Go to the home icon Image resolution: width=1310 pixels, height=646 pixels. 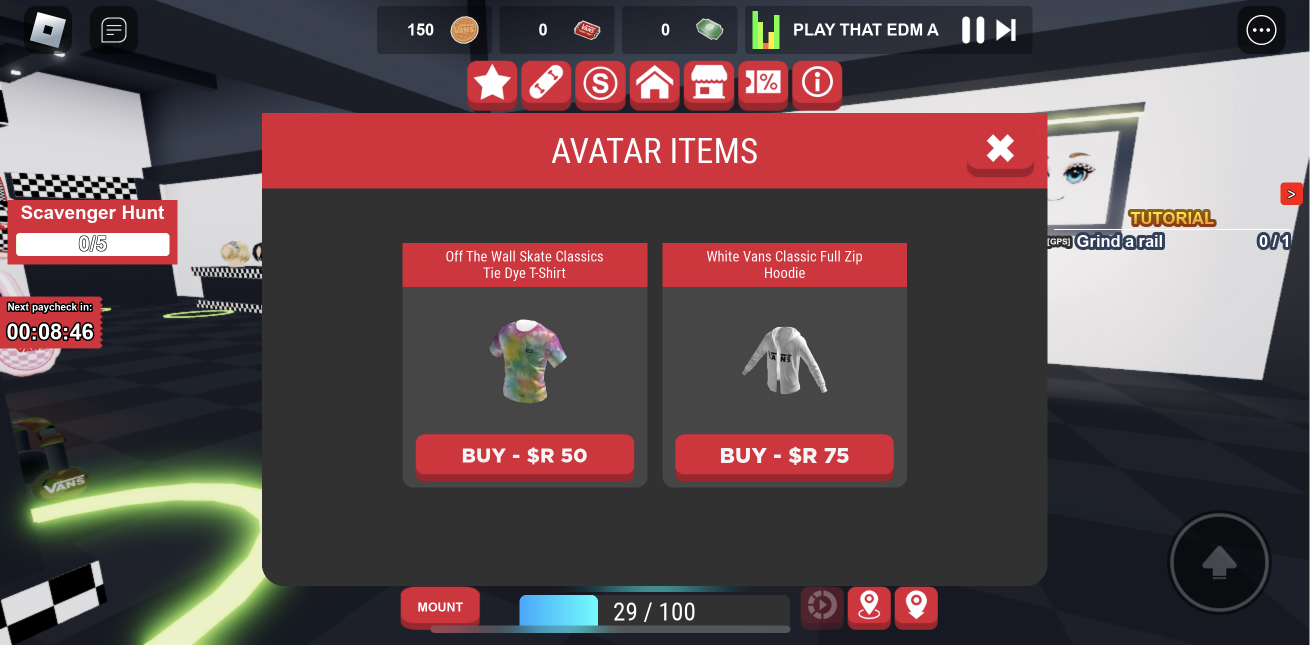(654, 84)
